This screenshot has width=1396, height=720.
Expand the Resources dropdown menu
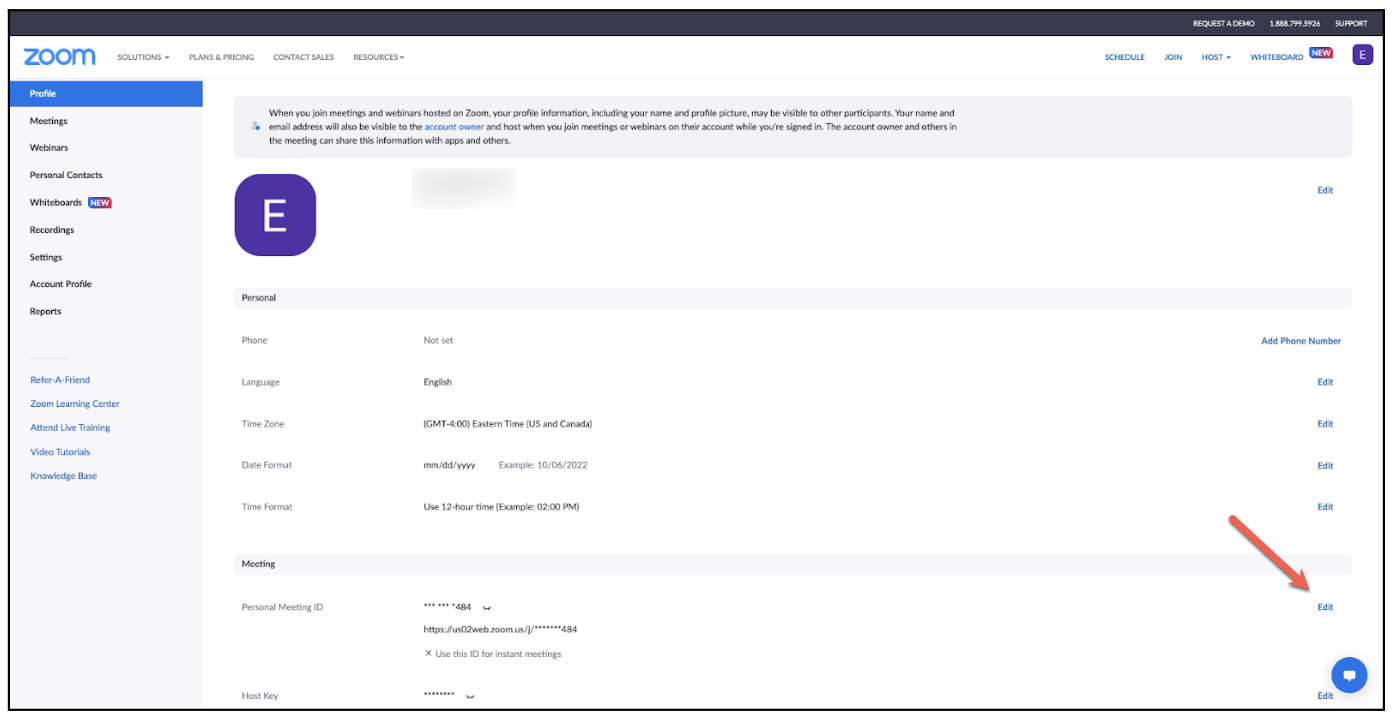point(378,58)
